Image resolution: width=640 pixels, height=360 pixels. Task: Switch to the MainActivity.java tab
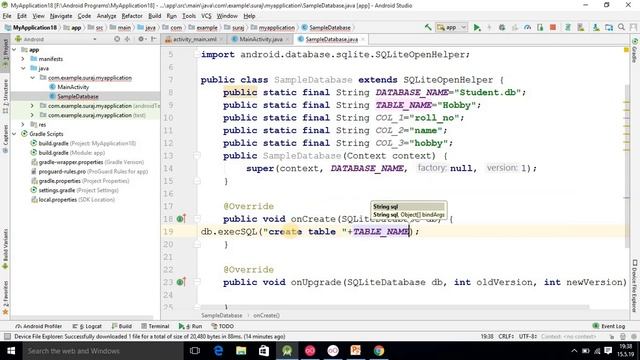click(260, 39)
